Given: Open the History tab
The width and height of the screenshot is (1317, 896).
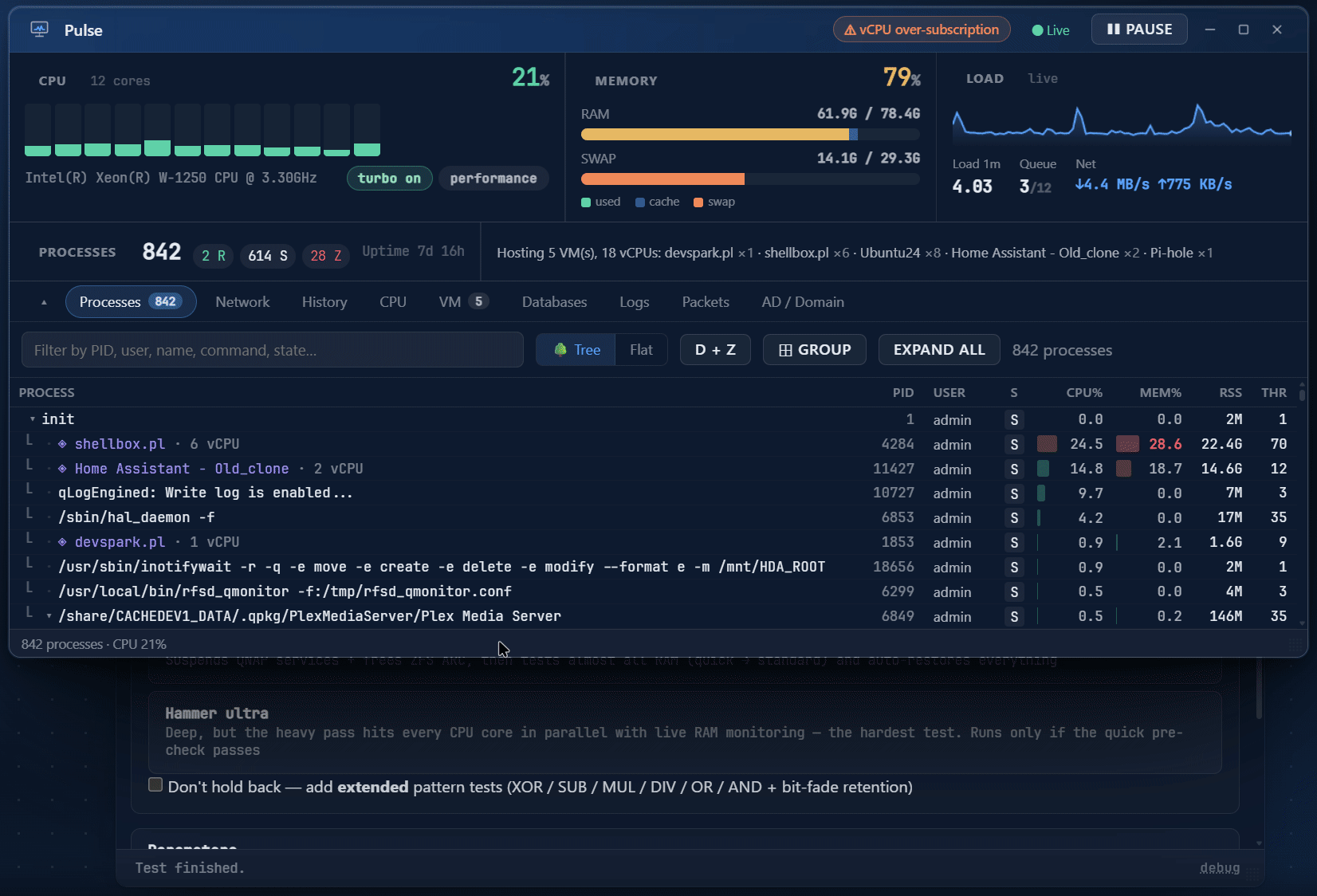Looking at the screenshot, I should [x=324, y=302].
